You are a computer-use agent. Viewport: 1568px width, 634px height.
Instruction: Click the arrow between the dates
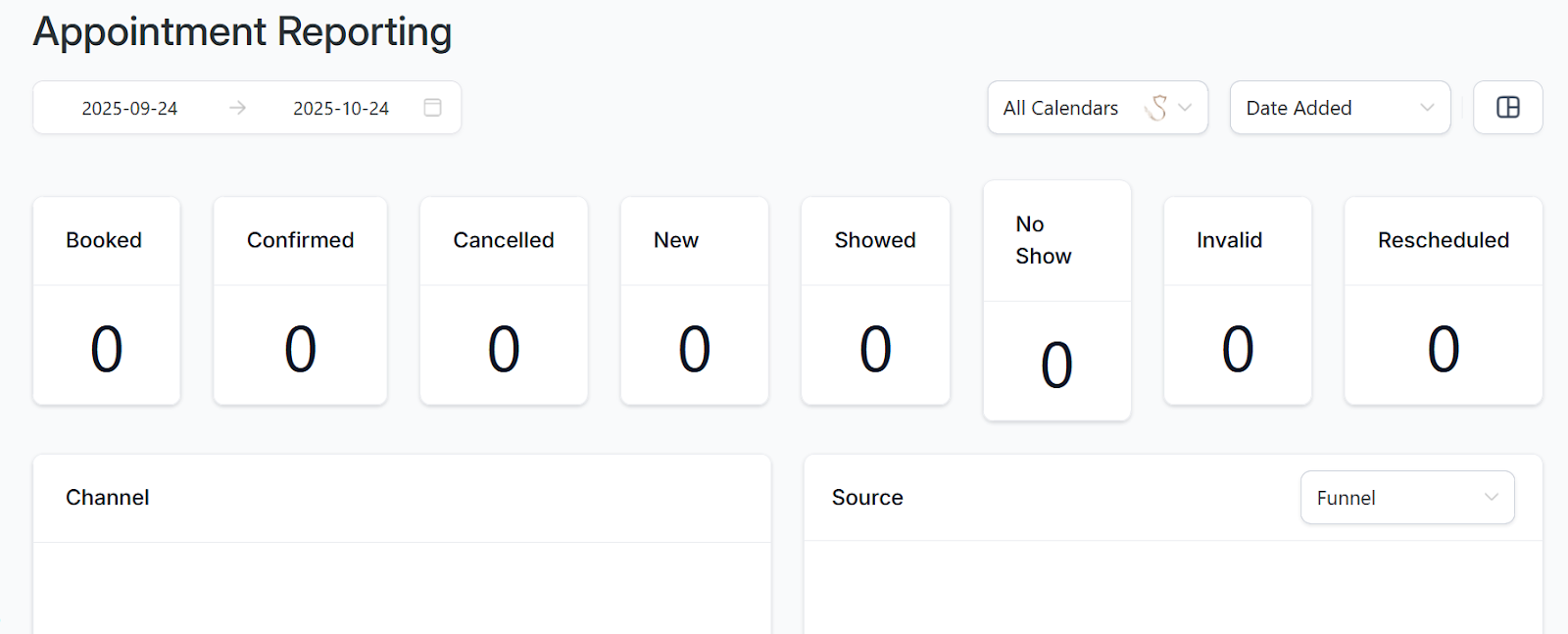pos(237,108)
